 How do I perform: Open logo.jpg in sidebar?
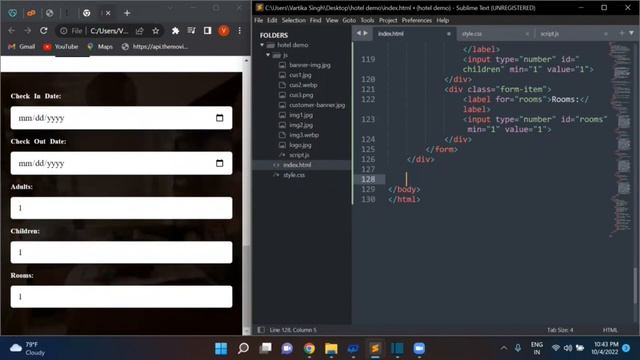click(x=300, y=145)
